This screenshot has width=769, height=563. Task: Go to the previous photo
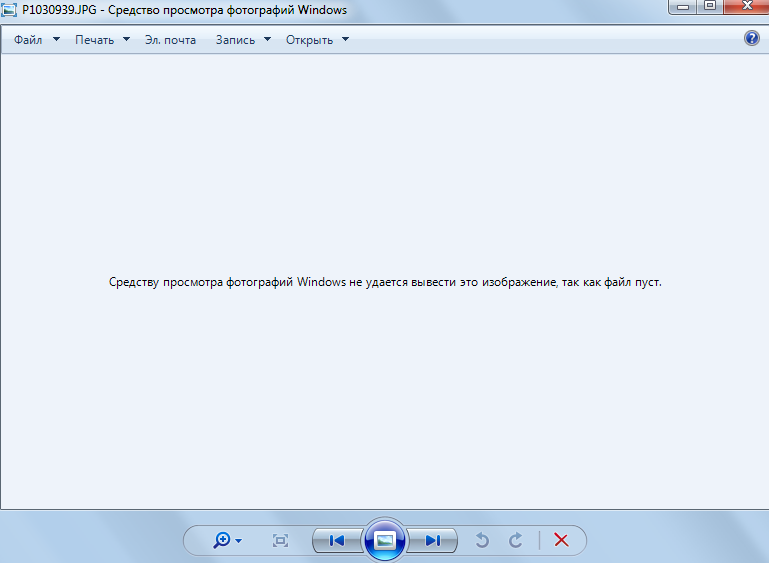(337, 540)
